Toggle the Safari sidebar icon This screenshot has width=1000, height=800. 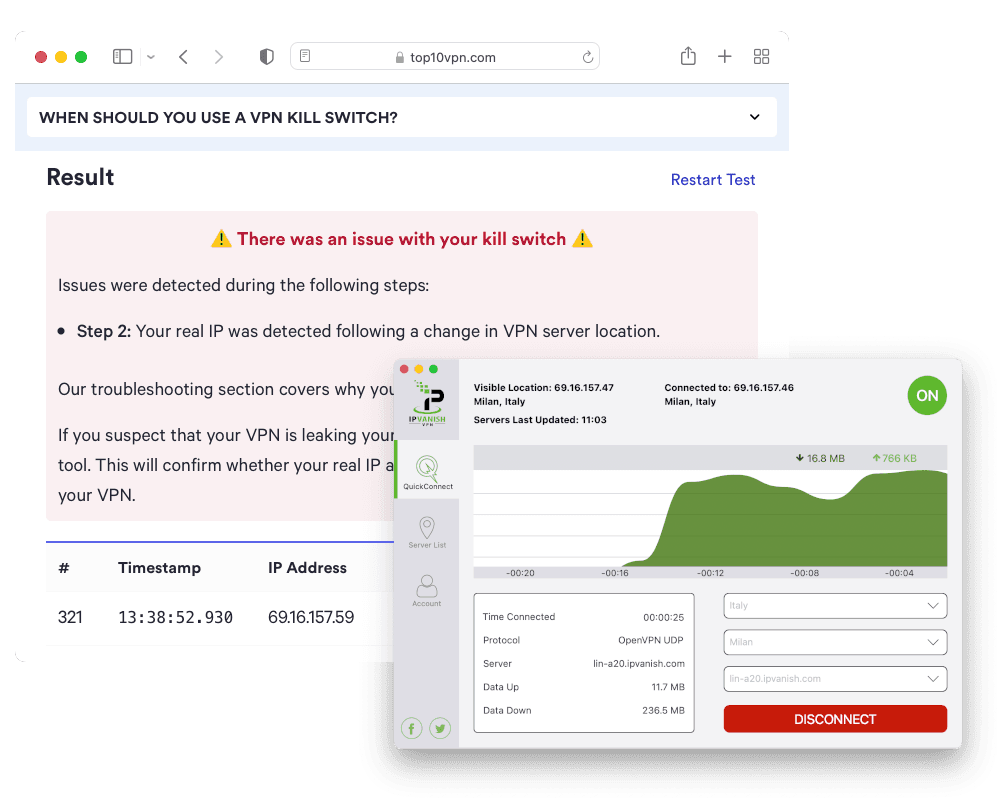[122, 57]
